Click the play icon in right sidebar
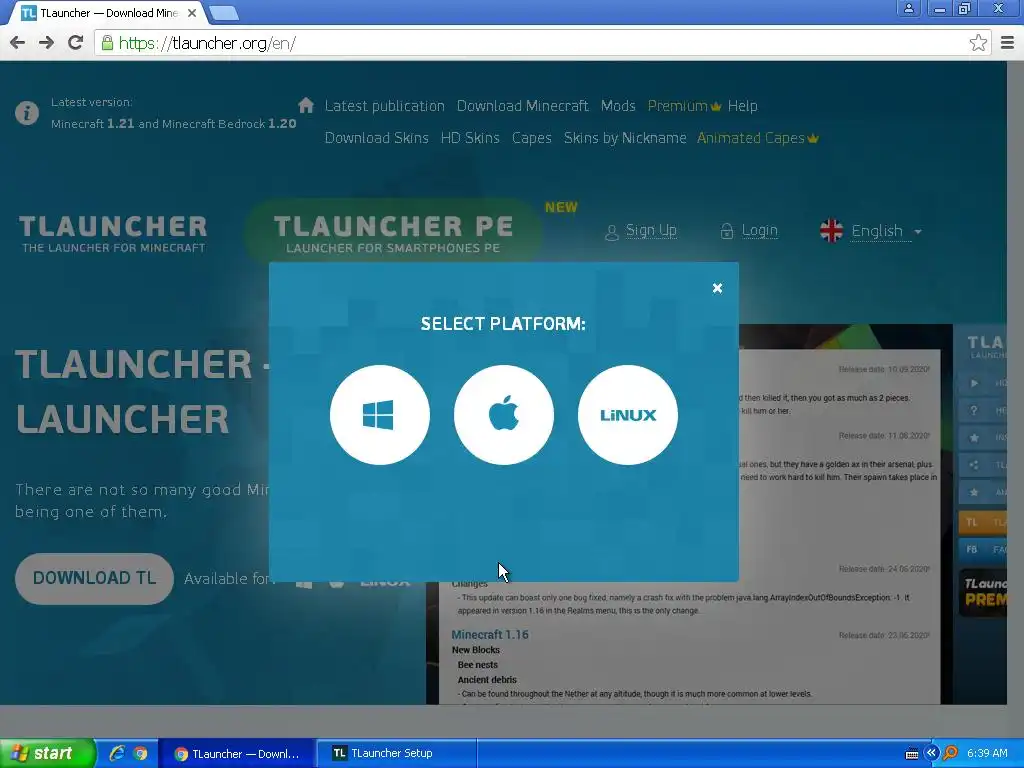Image resolution: width=1024 pixels, height=768 pixels. (x=974, y=383)
